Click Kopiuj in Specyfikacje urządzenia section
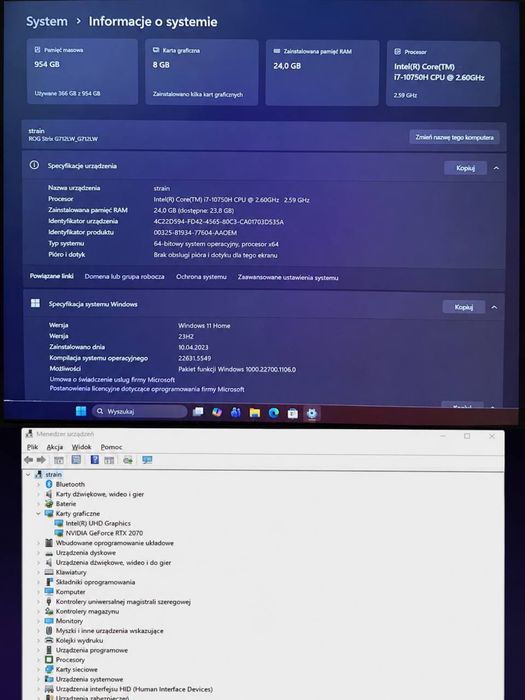This screenshot has width=525, height=700. (x=465, y=168)
